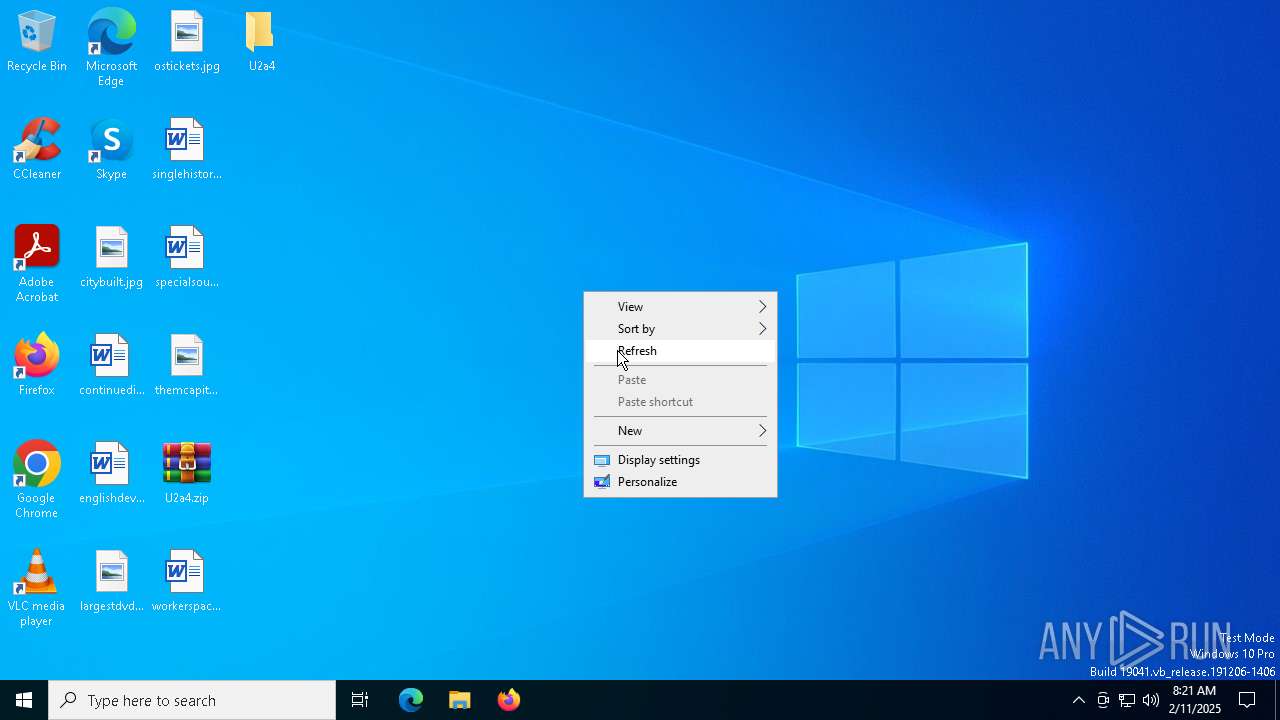1280x720 pixels.
Task: Launch Firefox from the taskbar
Action: point(508,700)
